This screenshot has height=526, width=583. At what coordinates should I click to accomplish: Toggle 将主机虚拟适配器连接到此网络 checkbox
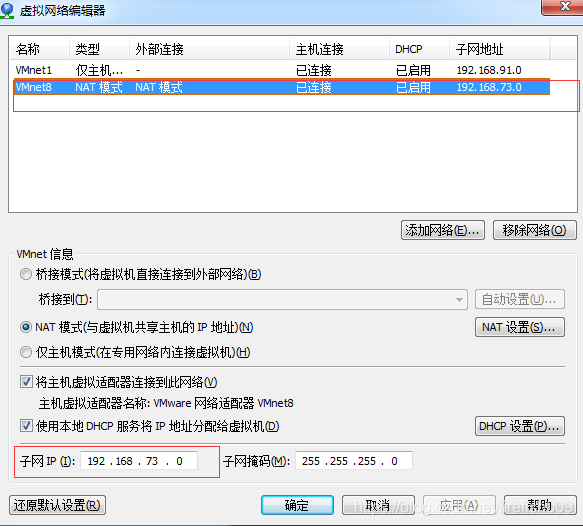click(26, 382)
